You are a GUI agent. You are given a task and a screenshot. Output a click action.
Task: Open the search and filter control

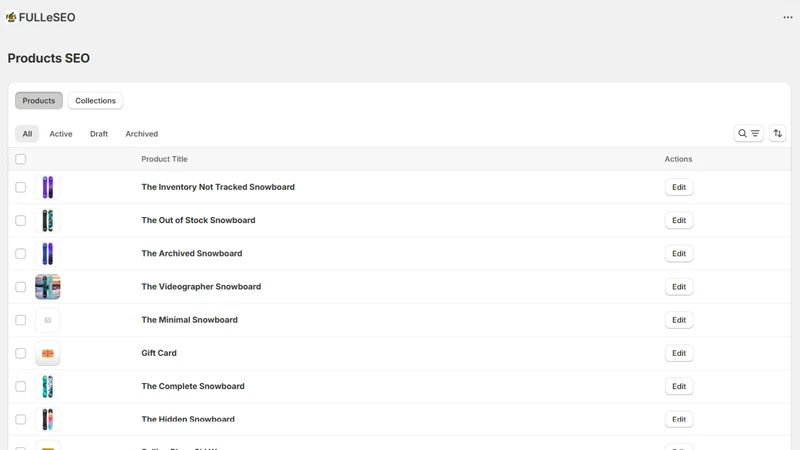click(748, 134)
